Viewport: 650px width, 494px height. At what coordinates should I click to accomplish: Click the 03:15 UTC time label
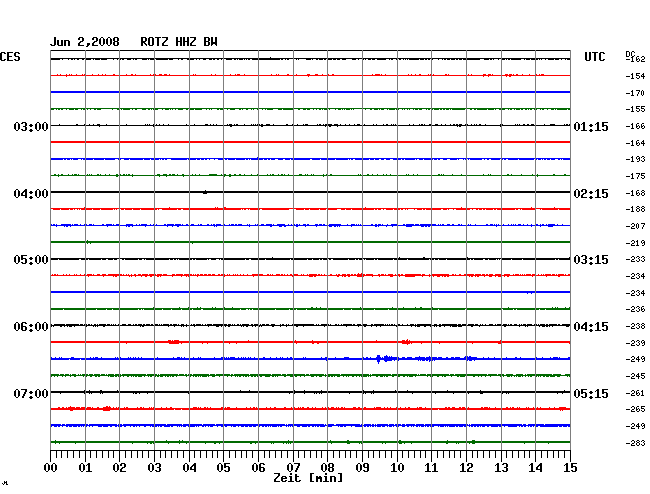(x=591, y=260)
